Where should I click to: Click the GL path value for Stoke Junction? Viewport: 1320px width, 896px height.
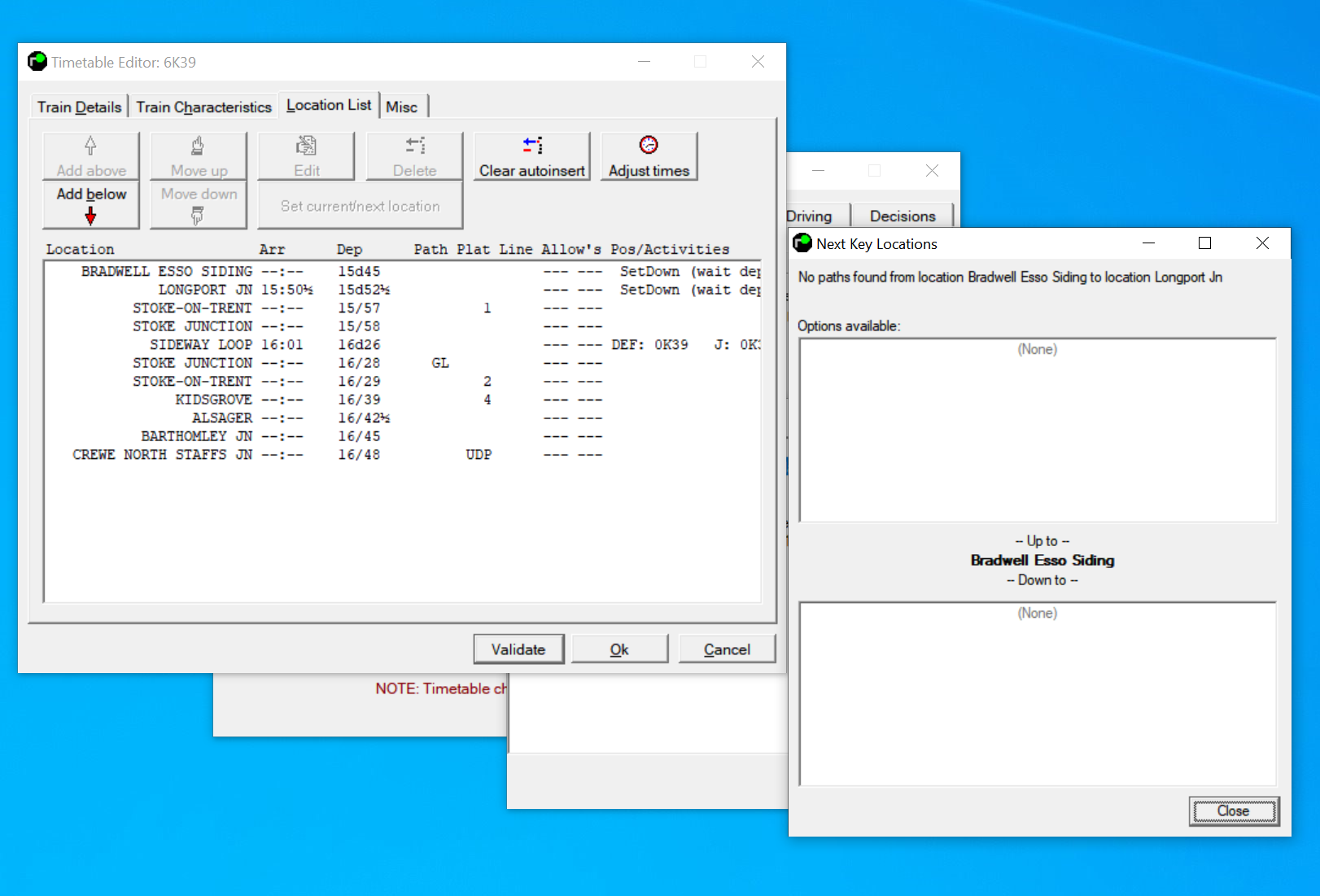click(440, 363)
